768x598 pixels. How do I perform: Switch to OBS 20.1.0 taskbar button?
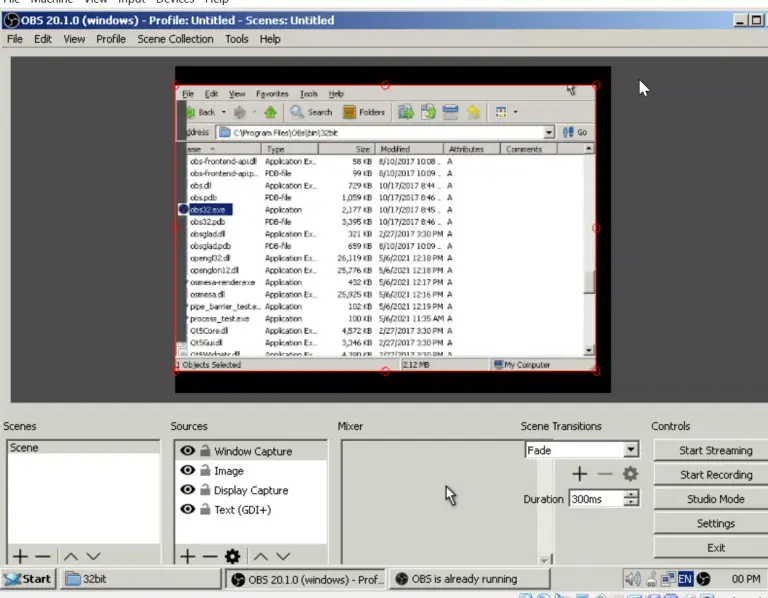306,579
